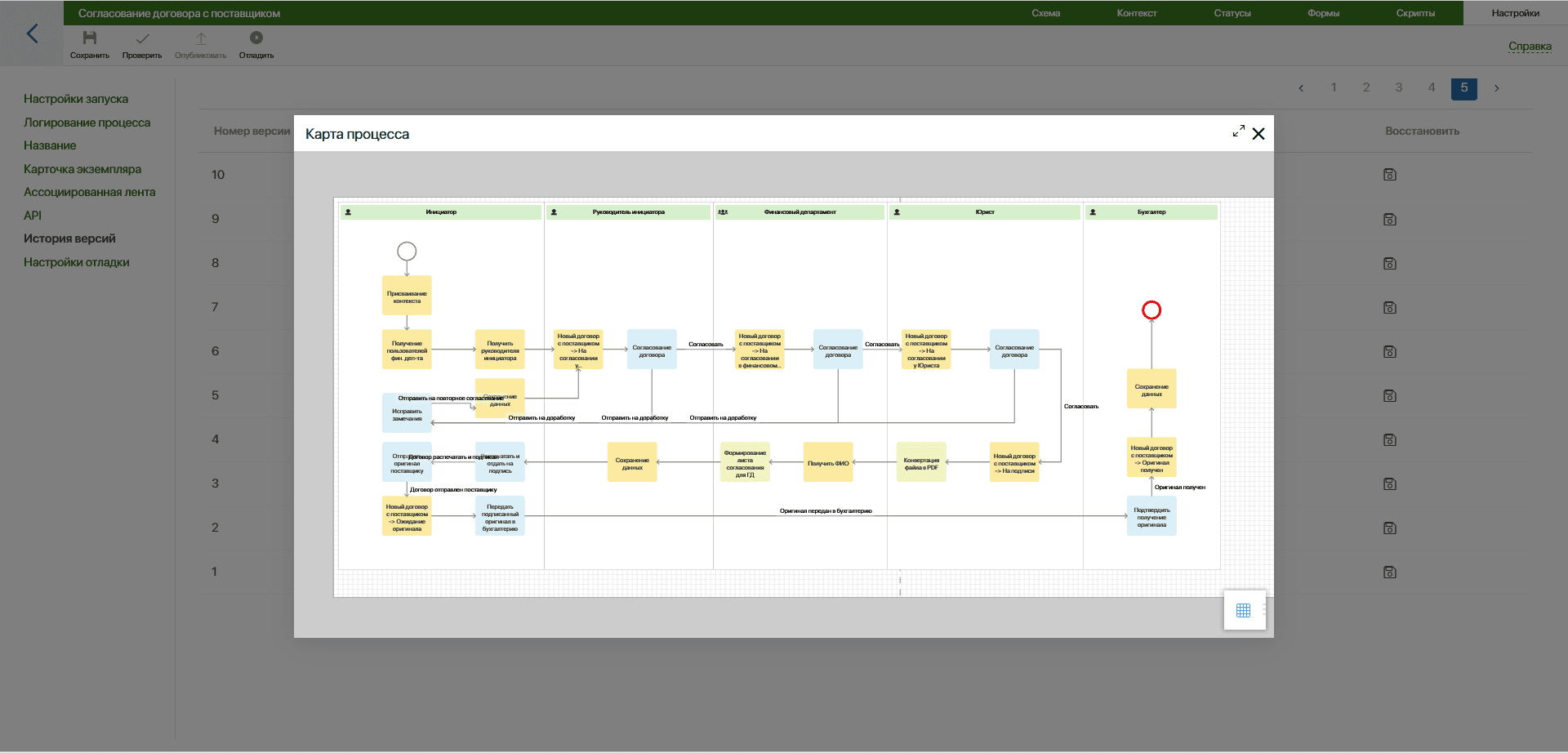Click the back arrow icon
The height and width of the screenshot is (753, 1568).
(x=33, y=33)
